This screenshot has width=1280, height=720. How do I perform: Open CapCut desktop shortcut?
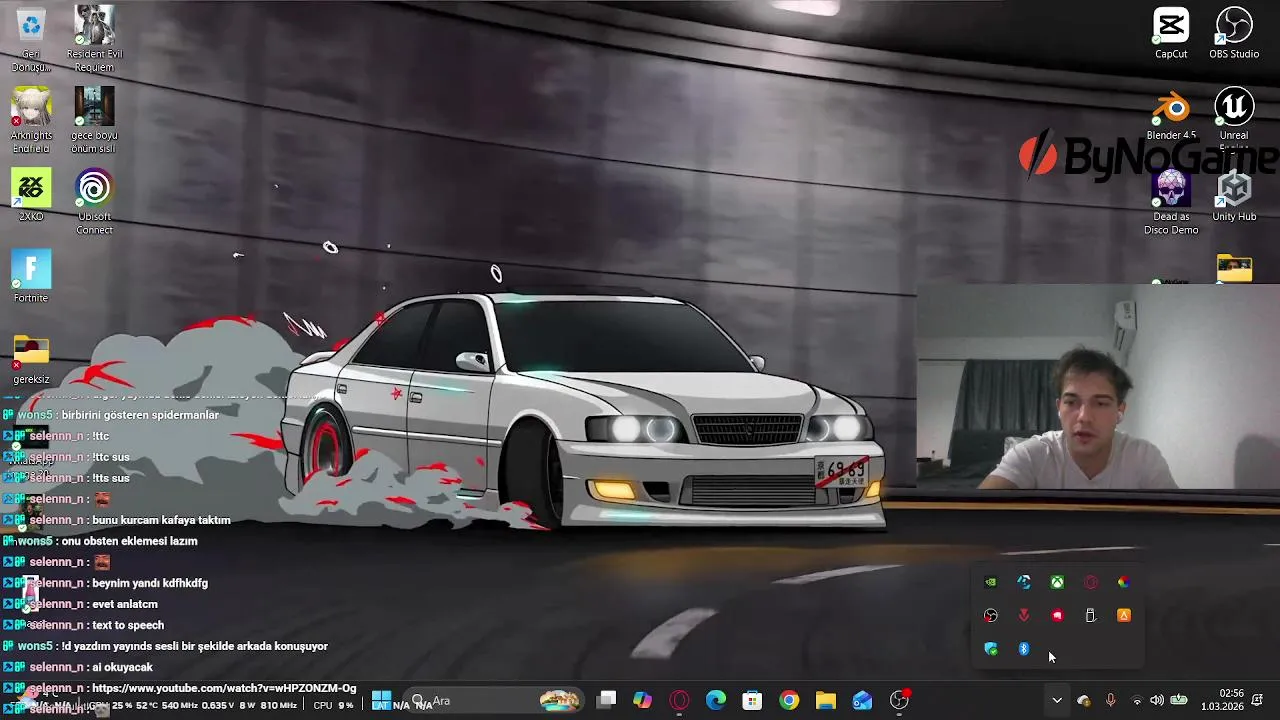[x=1171, y=33]
